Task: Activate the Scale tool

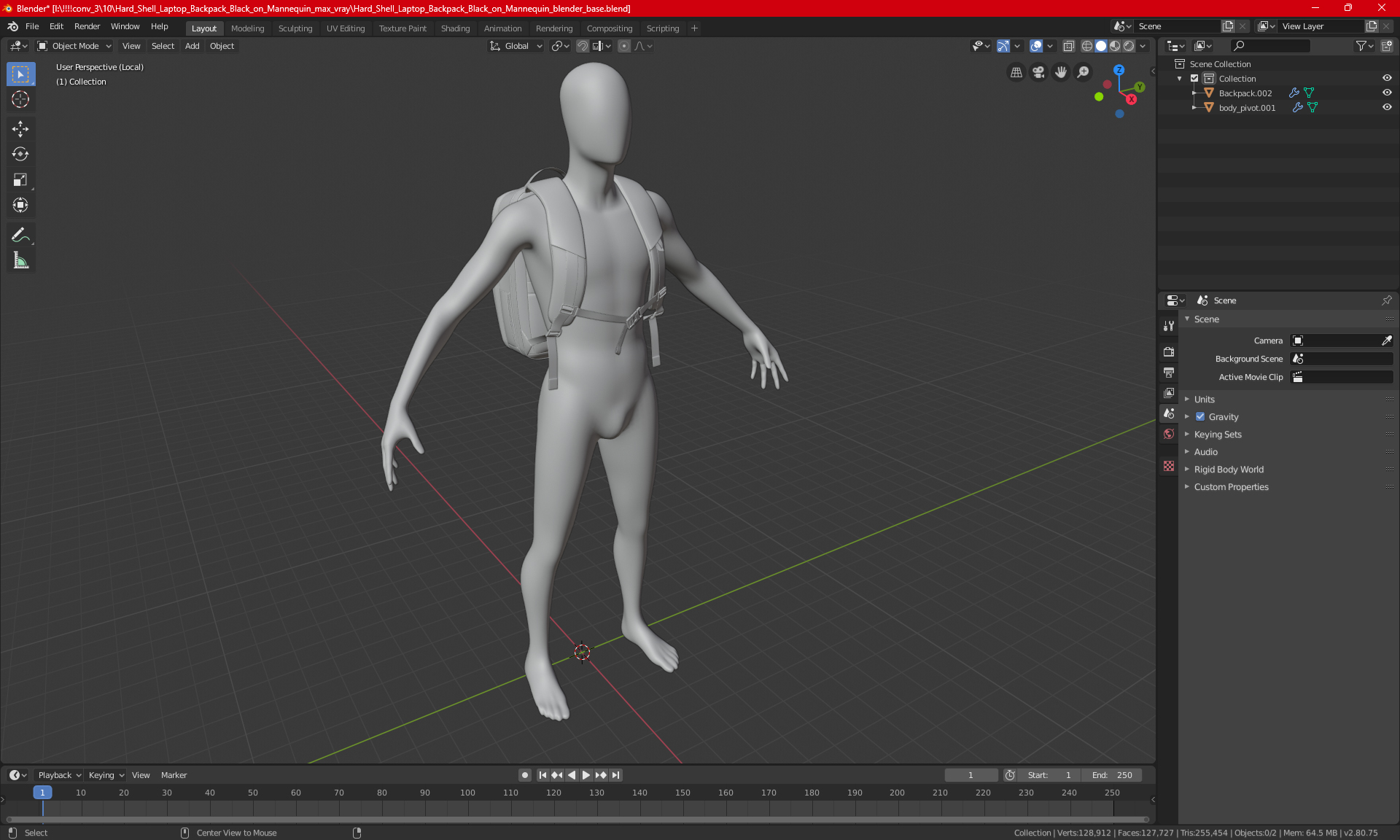Action: (x=20, y=180)
